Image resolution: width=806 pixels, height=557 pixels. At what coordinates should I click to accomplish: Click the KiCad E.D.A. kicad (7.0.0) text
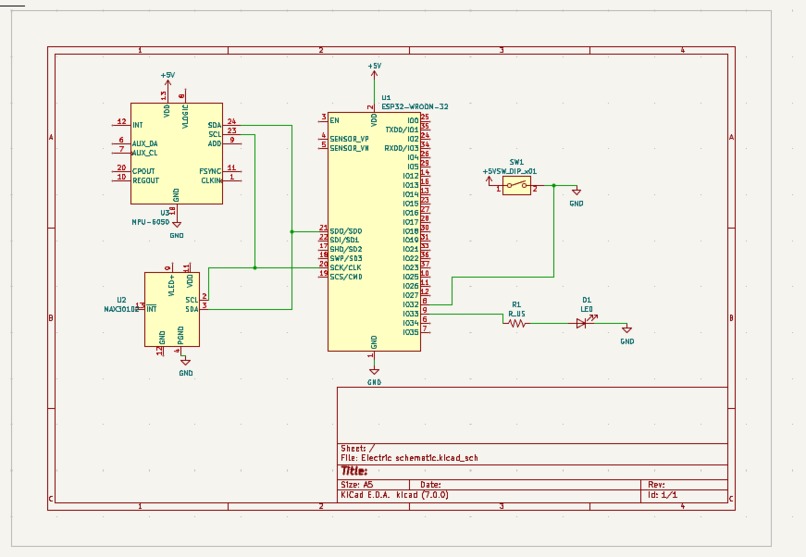tap(394, 495)
